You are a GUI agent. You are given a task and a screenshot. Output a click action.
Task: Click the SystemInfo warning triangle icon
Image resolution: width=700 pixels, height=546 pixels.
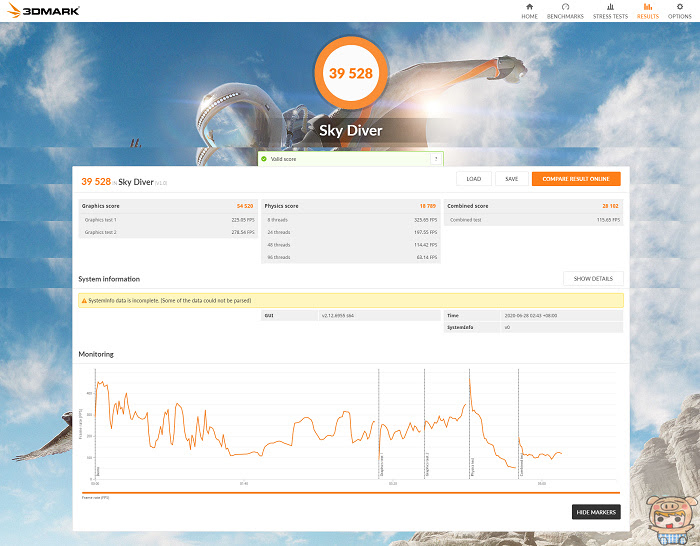coord(84,300)
